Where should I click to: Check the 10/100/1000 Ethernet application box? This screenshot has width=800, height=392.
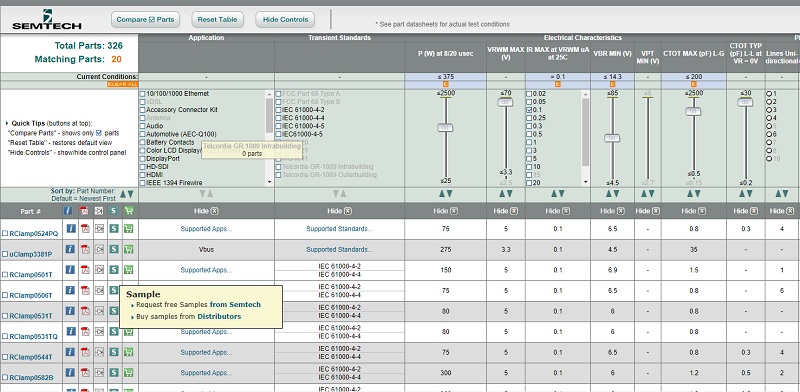[x=143, y=94]
